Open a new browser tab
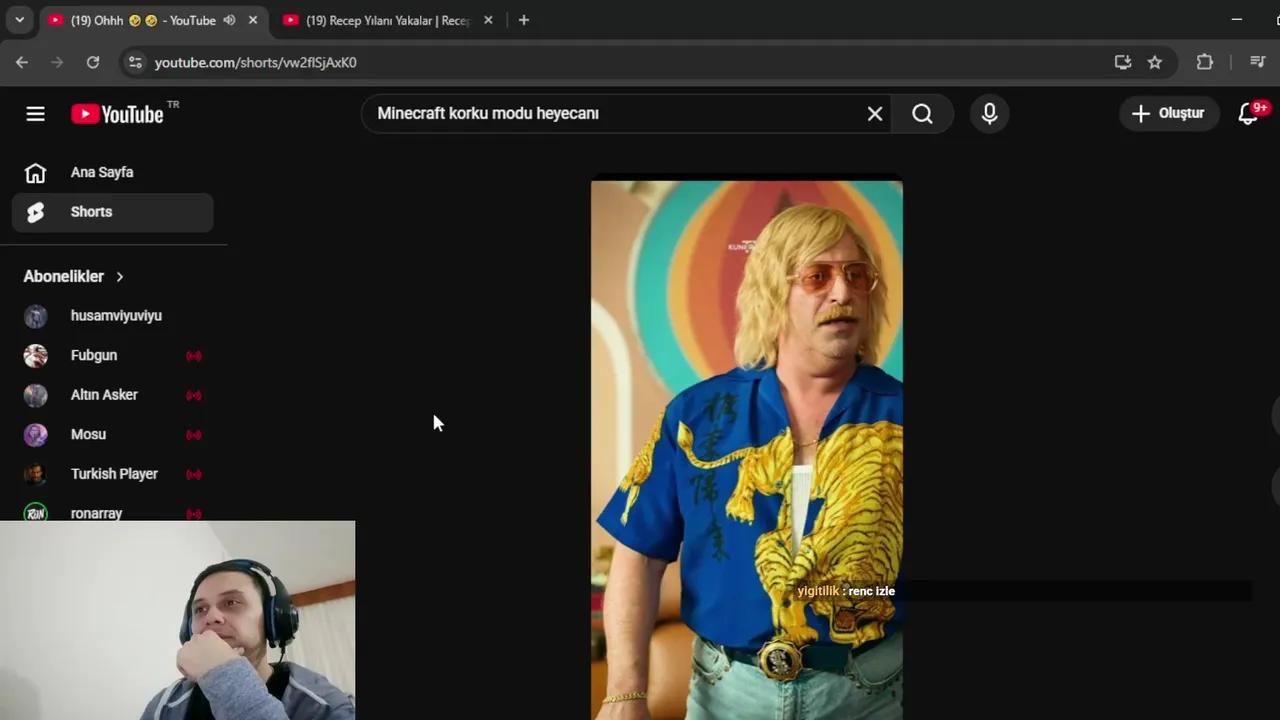Viewport: 1280px width, 720px height. (x=523, y=20)
